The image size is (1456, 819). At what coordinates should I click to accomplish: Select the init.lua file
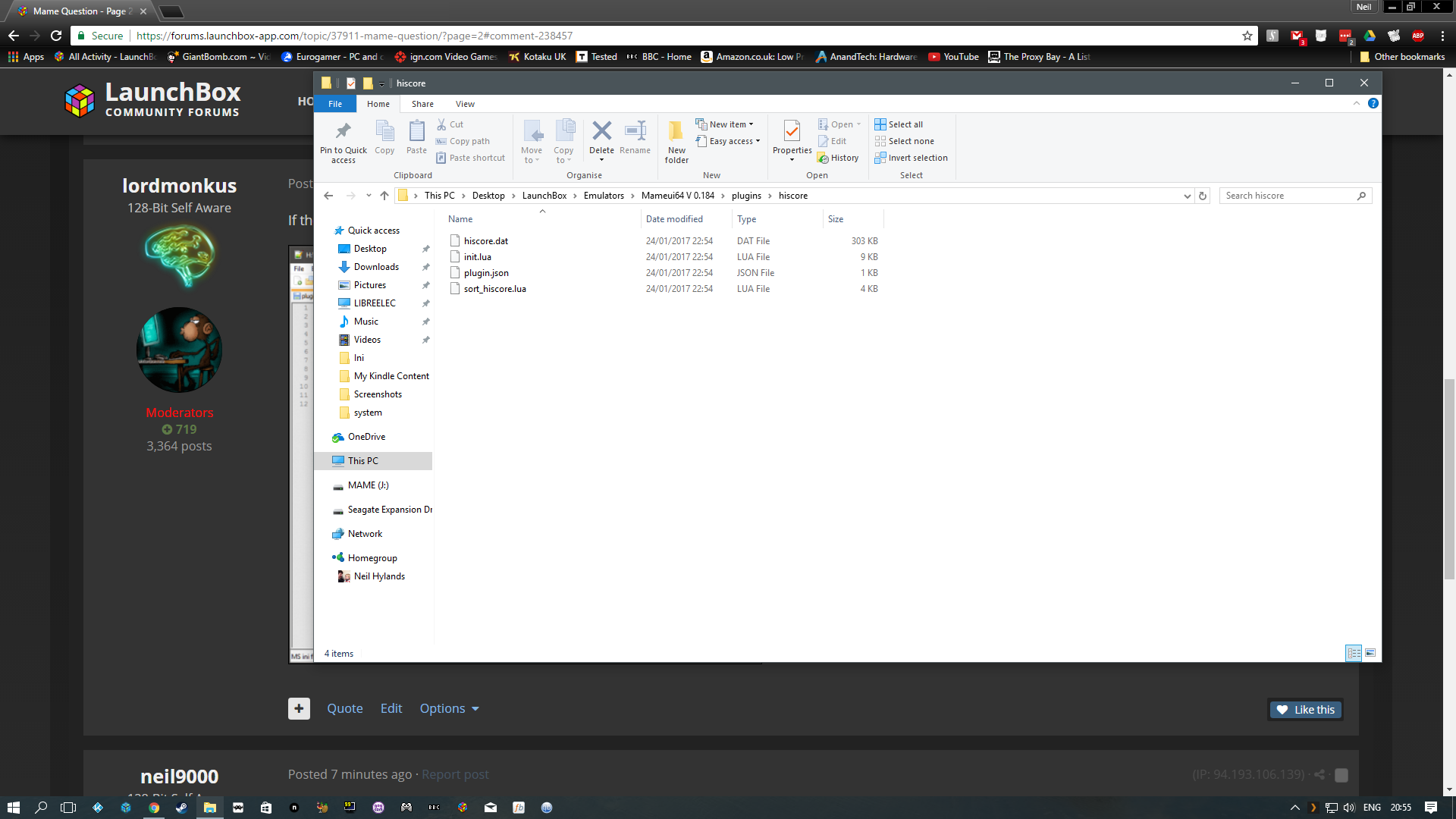[x=477, y=257]
